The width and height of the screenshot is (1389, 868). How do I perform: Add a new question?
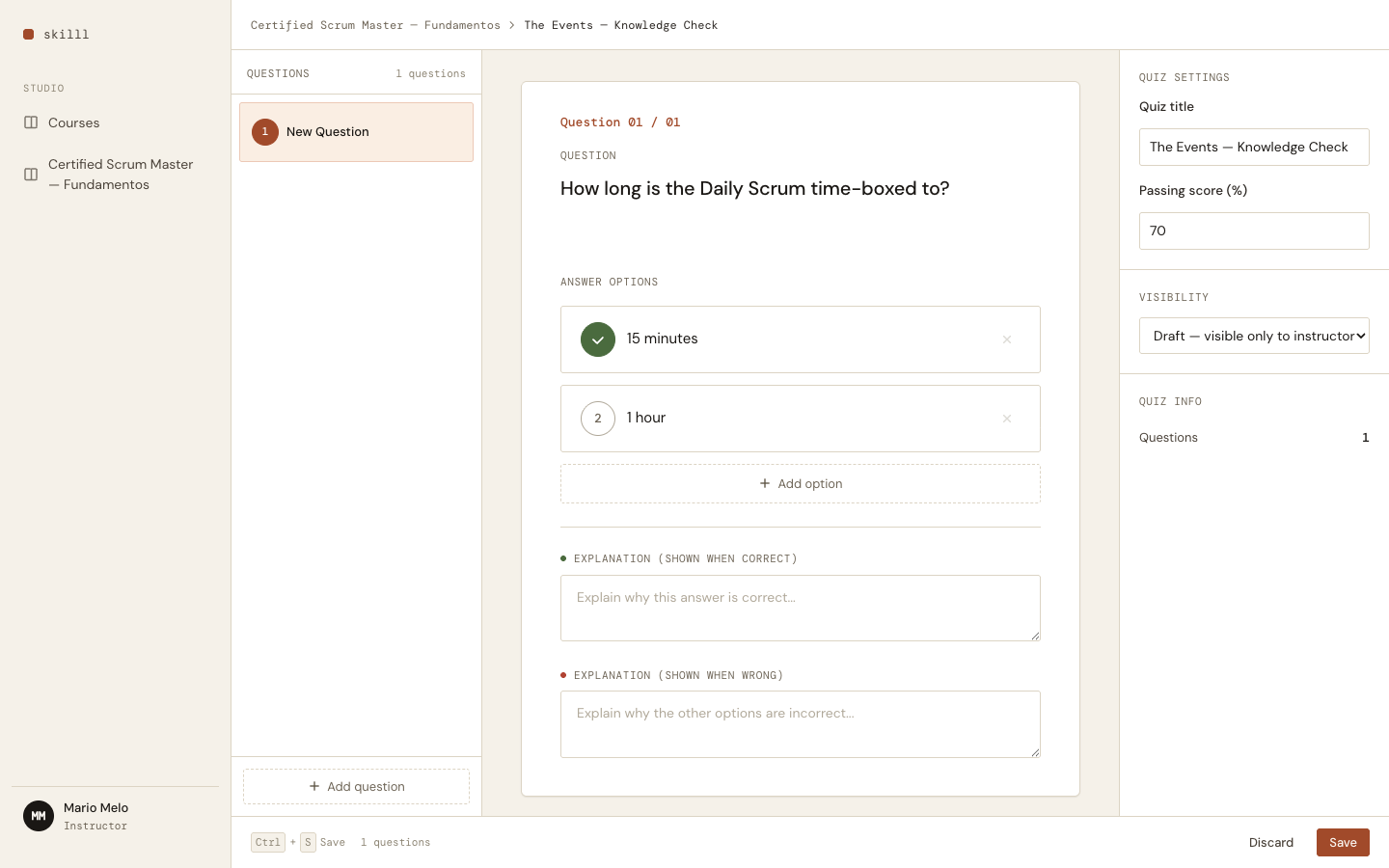[x=356, y=786]
